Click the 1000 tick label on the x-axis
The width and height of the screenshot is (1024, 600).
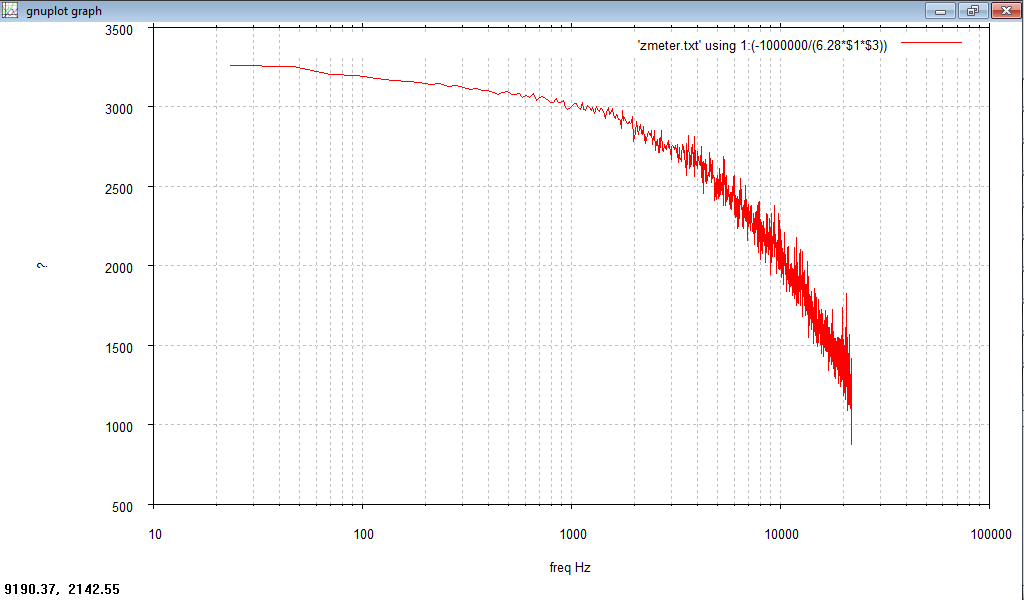(x=572, y=534)
